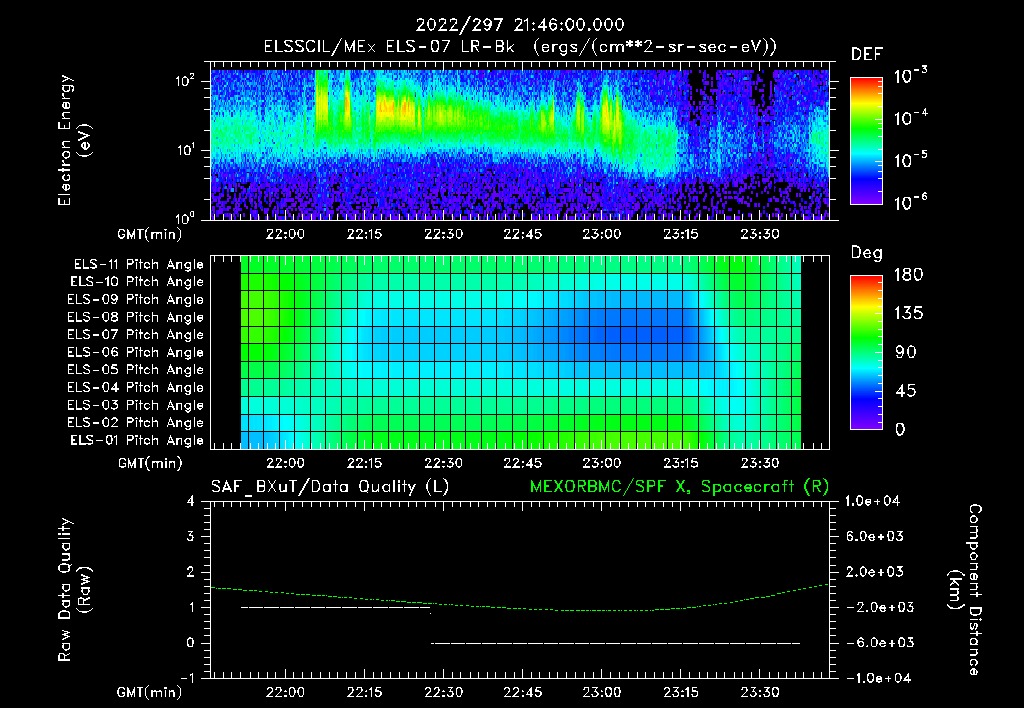Click the 135 value on Deg scale
This screenshot has width=1024, height=708.
click(908, 314)
